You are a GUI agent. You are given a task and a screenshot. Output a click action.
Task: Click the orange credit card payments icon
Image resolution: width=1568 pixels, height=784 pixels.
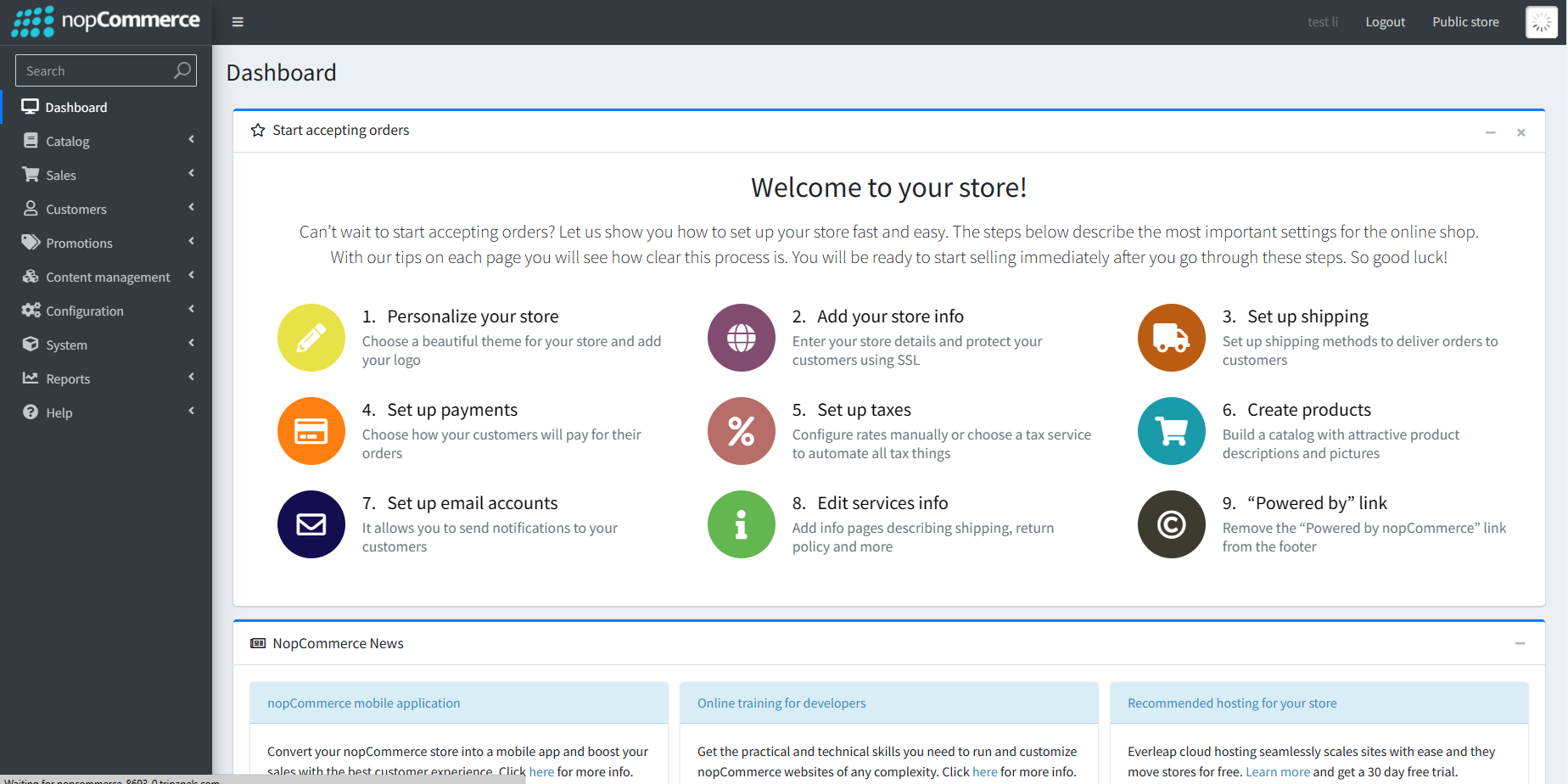(311, 431)
